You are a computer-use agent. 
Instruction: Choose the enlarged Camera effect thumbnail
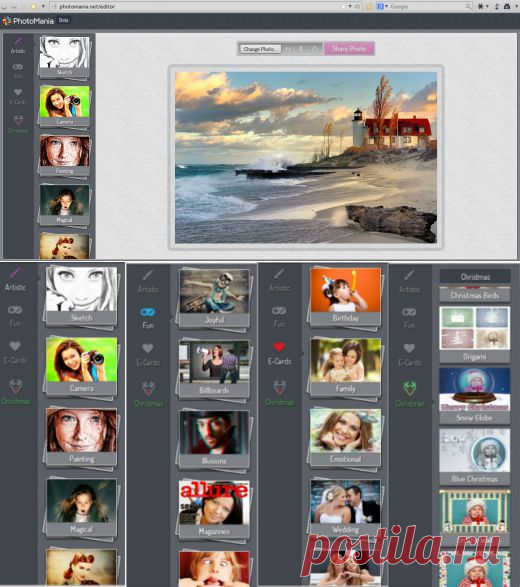click(x=81, y=366)
